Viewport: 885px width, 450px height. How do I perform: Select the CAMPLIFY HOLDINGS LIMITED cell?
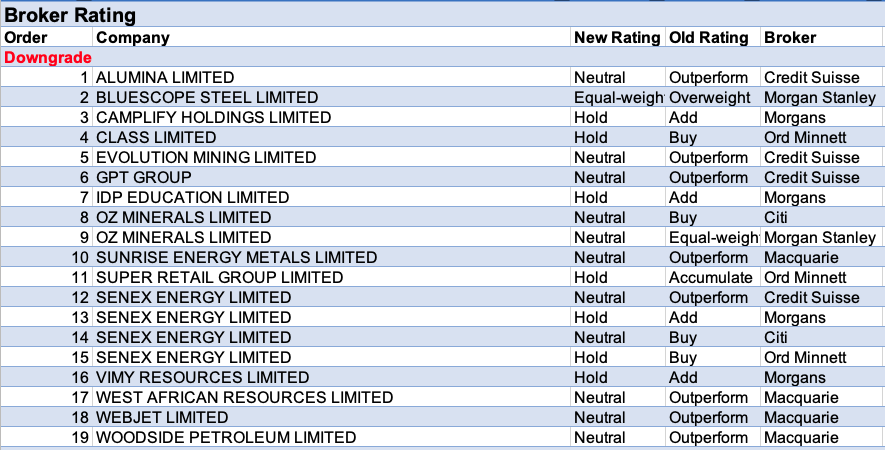(213, 117)
